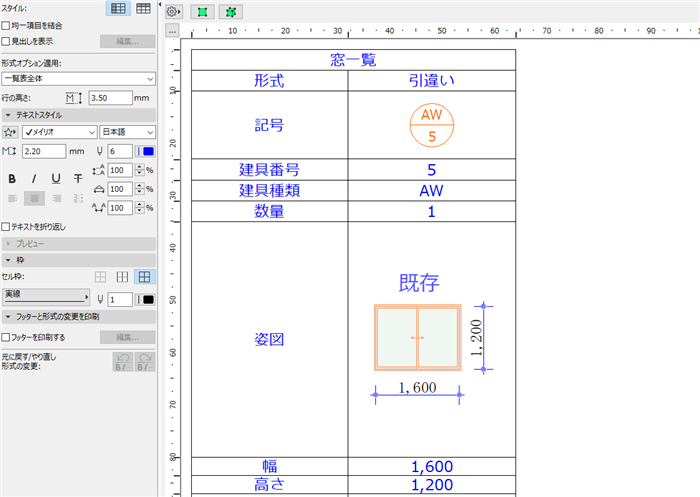Select the 窓一覧 title cell
The width and height of the screenshot is (700, 497).
coord(354,60)
